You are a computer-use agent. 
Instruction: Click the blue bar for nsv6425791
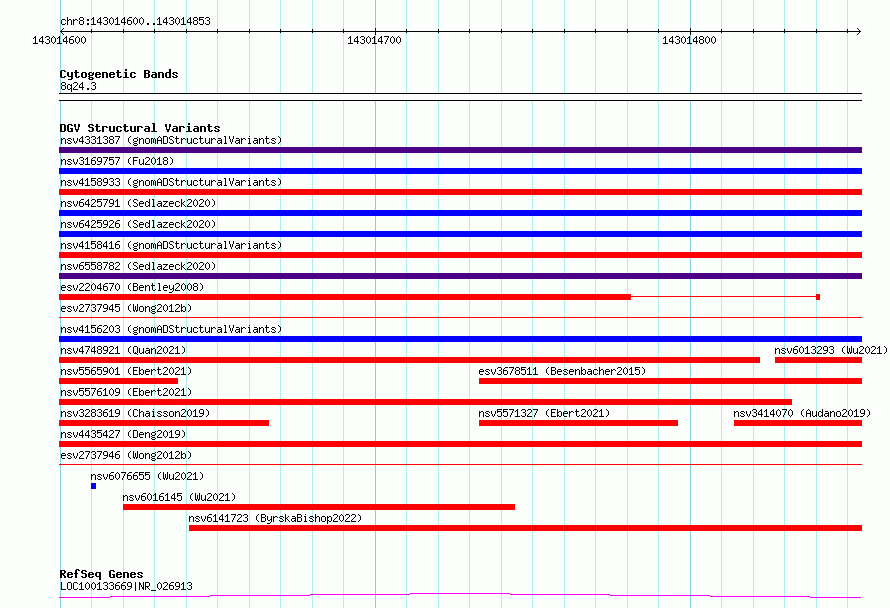(x=460, y=213)
